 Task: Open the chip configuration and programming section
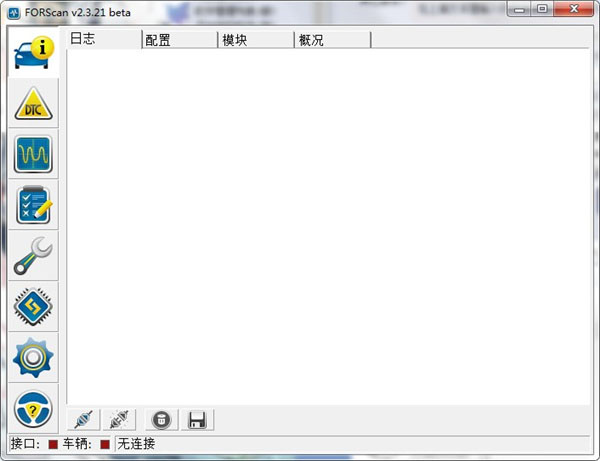point(33,306)
